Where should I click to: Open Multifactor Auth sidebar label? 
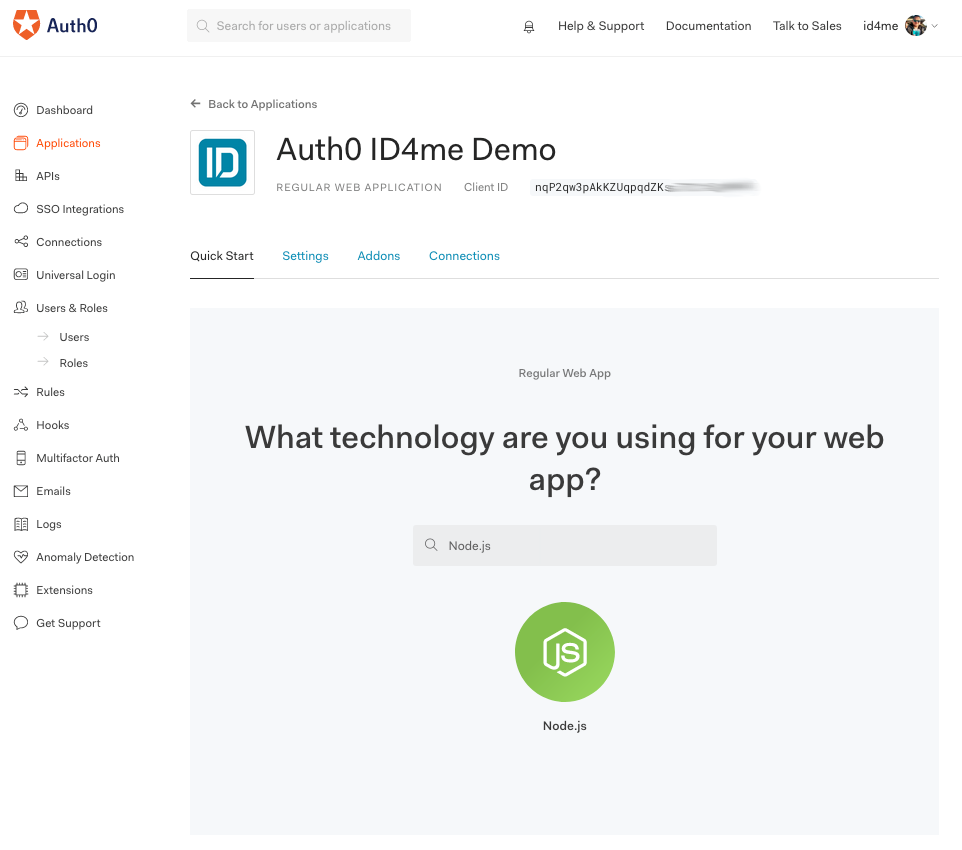(78, 458)
